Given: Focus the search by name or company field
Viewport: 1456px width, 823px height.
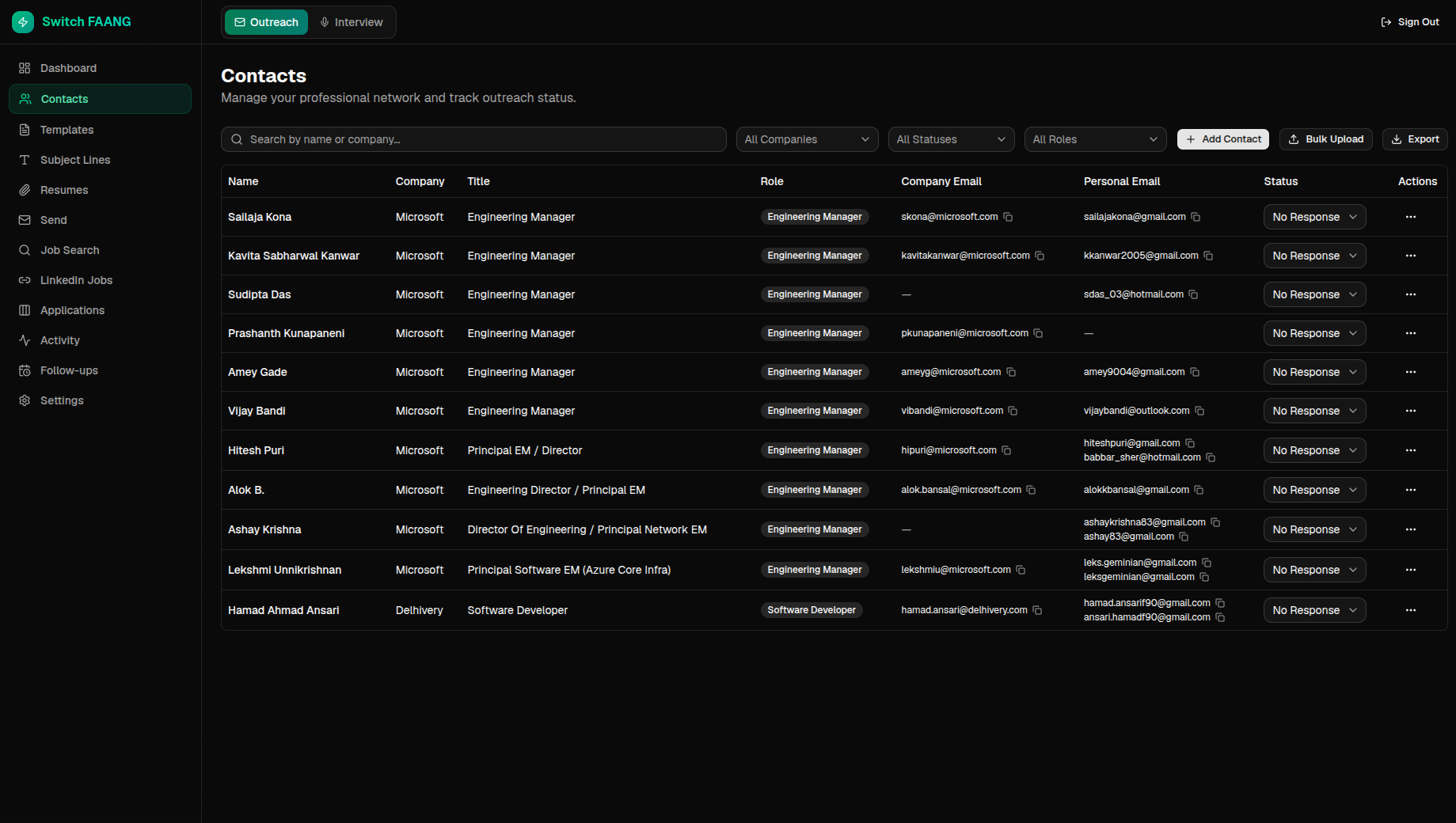Looking at the screenshot, I should pyautogui.click(x=473, y=139).
